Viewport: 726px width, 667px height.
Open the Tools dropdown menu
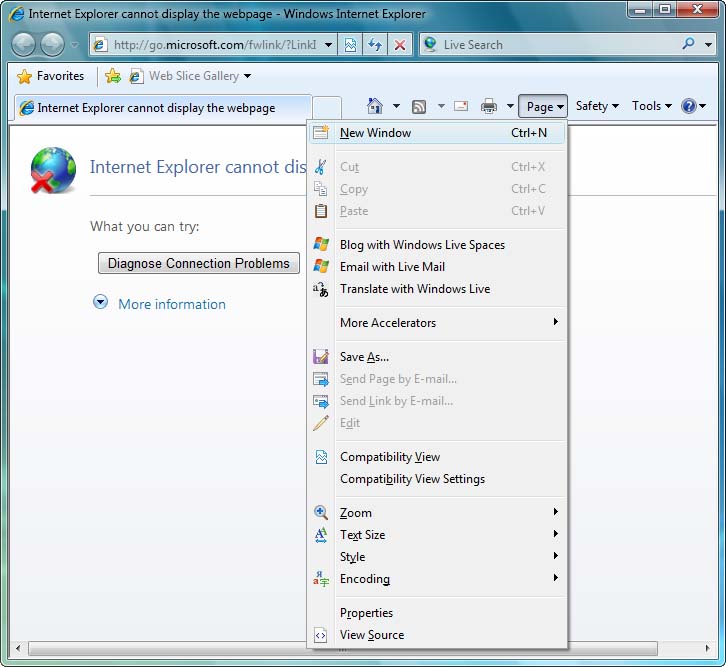tap(651, 106)
